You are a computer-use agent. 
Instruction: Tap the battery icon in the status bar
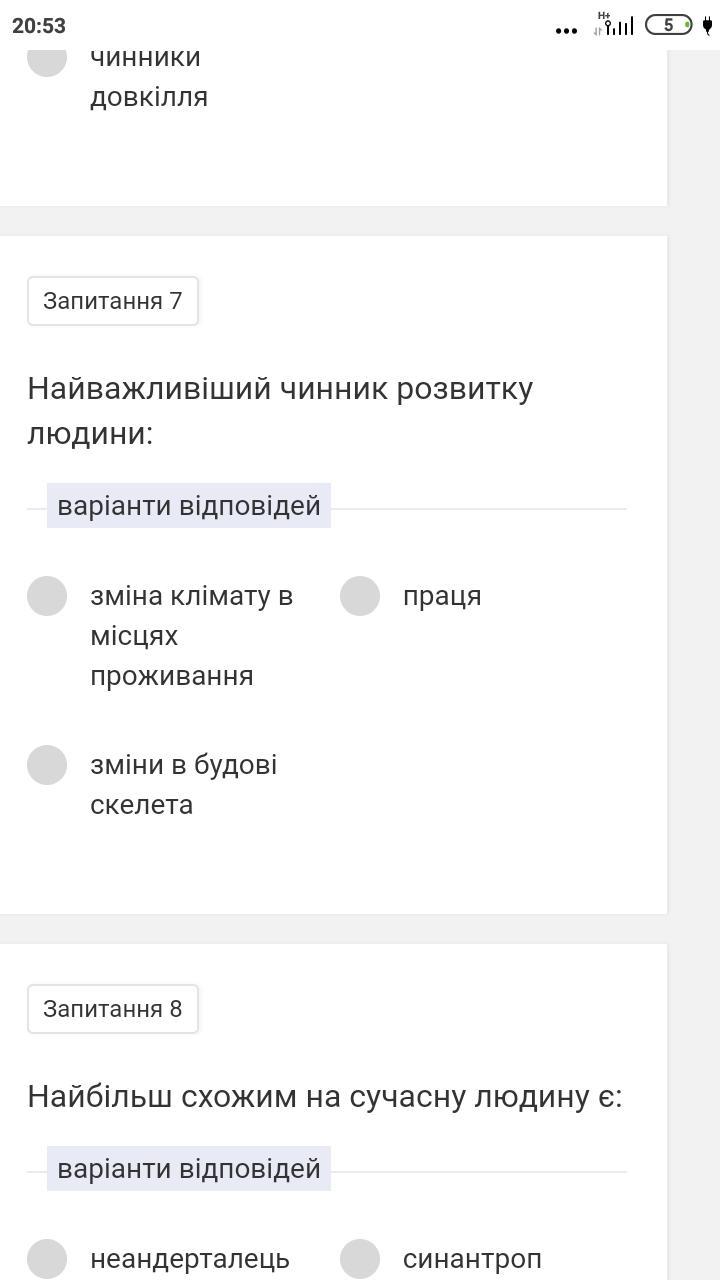point(668,25)
